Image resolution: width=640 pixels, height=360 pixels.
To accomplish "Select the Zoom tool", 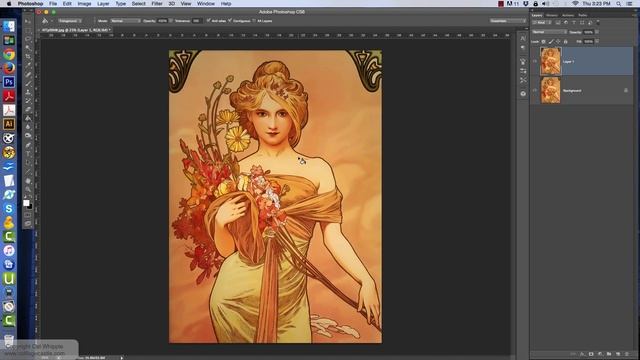I will tap(28, 189).
